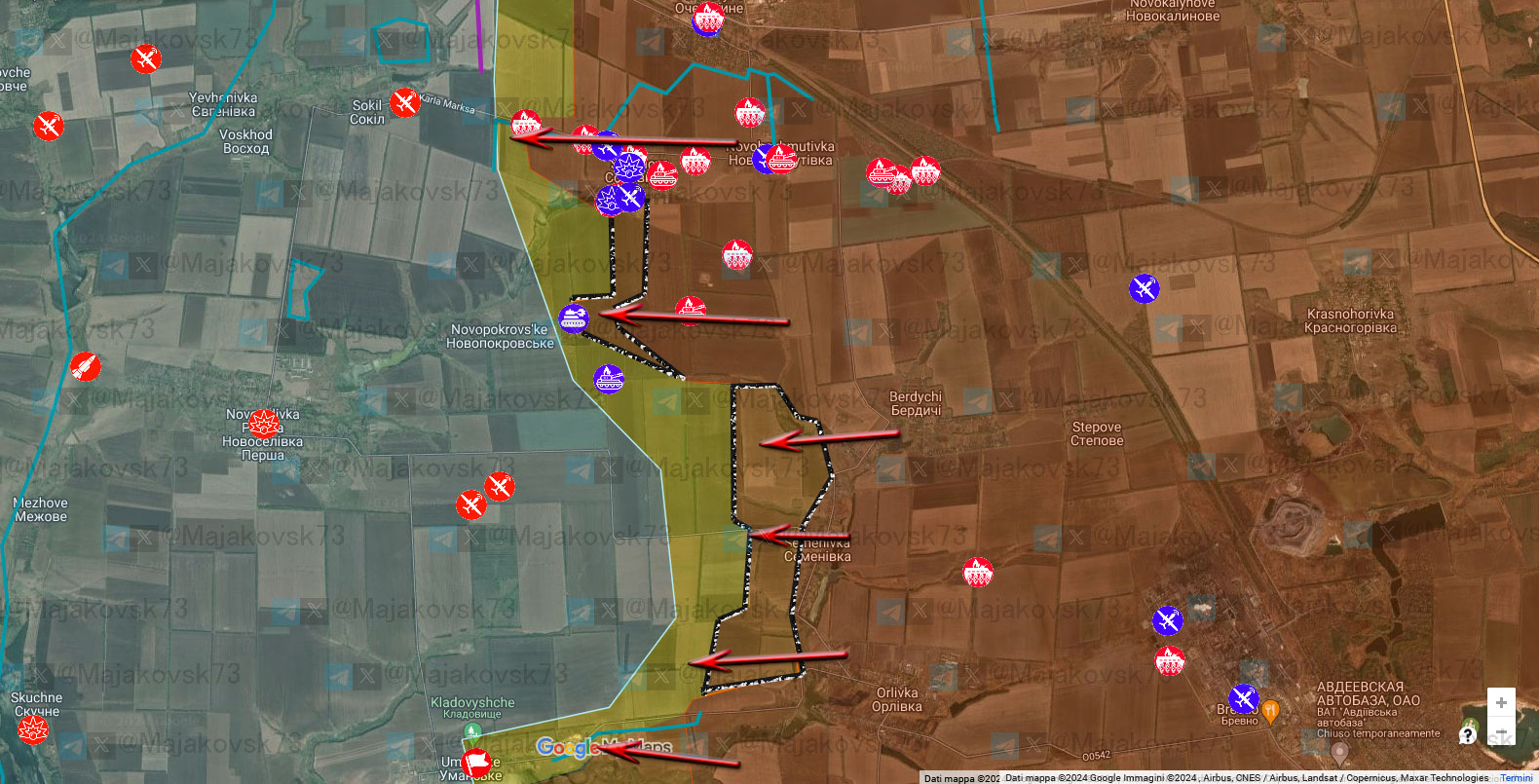
Task: Click blue drone marker at Brevno
Action: click(x=1243, y=698)
